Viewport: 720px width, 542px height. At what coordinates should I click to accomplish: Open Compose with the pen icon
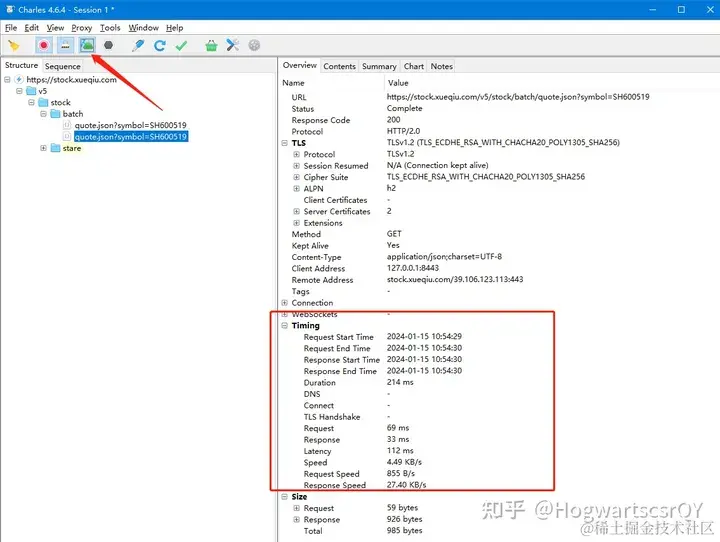tap(138, 45)
